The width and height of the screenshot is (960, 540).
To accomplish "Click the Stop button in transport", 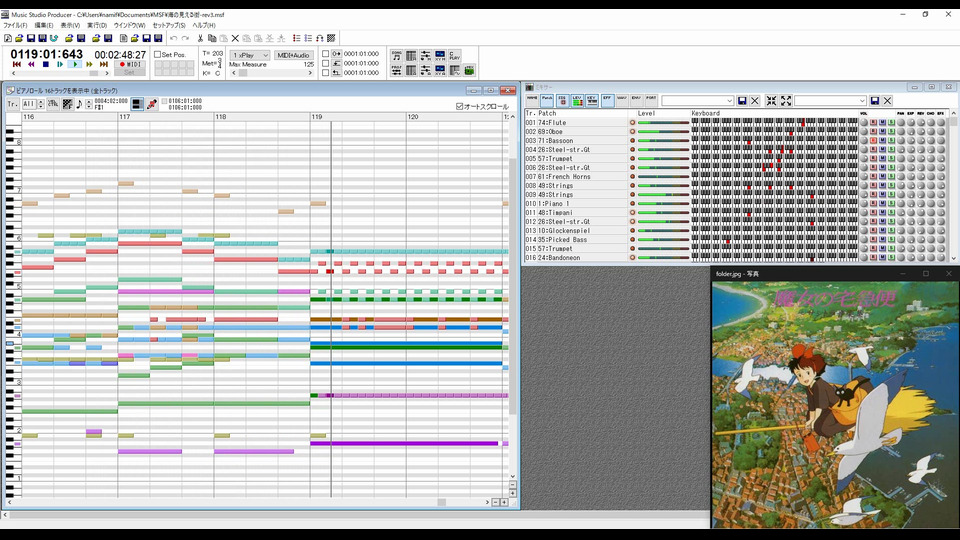I will [45, 64].
